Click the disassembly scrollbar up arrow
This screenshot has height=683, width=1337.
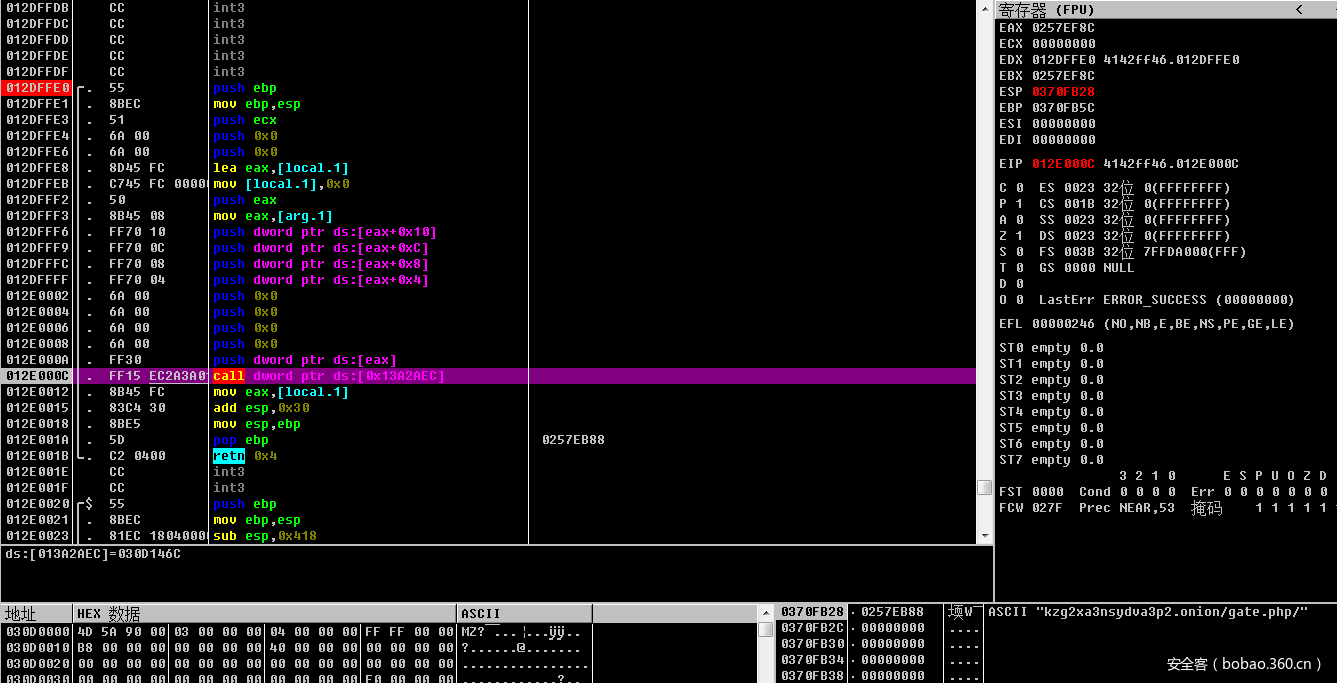(985, 6)
